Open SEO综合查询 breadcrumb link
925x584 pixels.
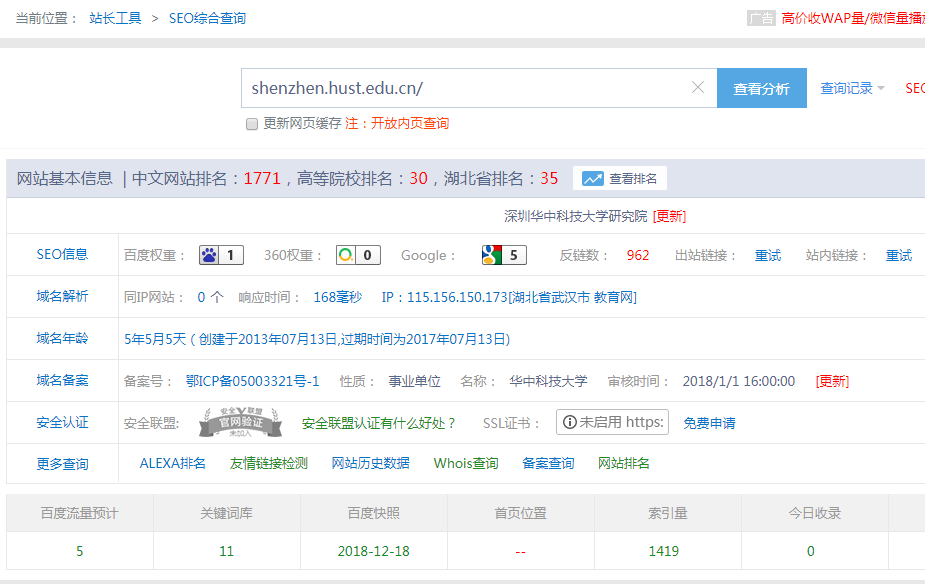[207, 18]
